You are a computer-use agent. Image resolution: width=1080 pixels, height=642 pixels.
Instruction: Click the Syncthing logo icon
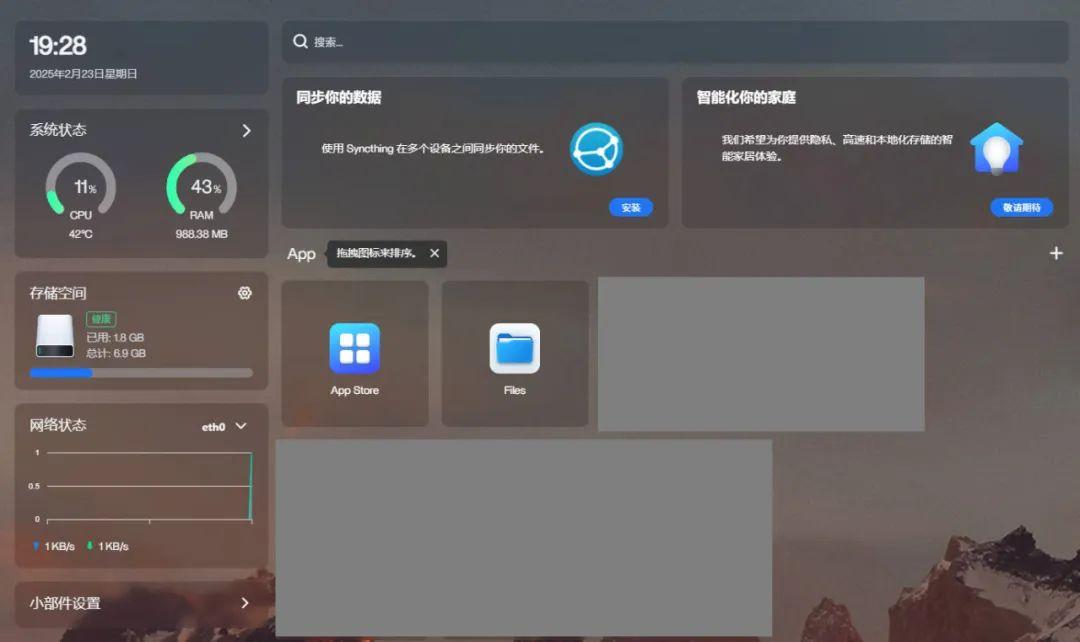(x=597, y=148)
